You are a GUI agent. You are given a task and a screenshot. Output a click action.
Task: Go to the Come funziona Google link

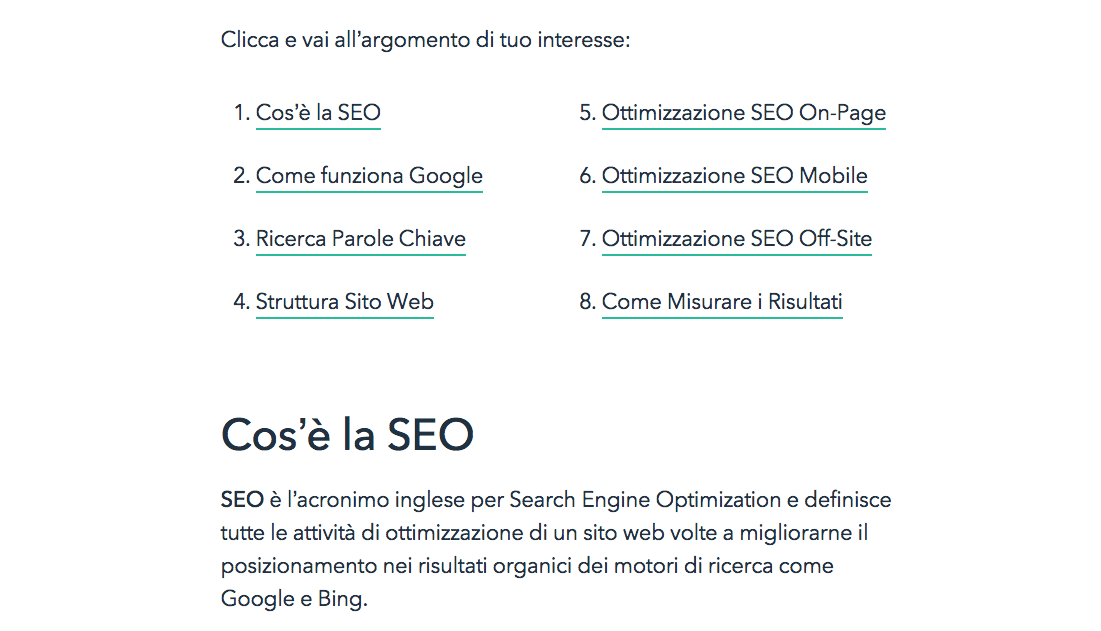click(369, 176)
